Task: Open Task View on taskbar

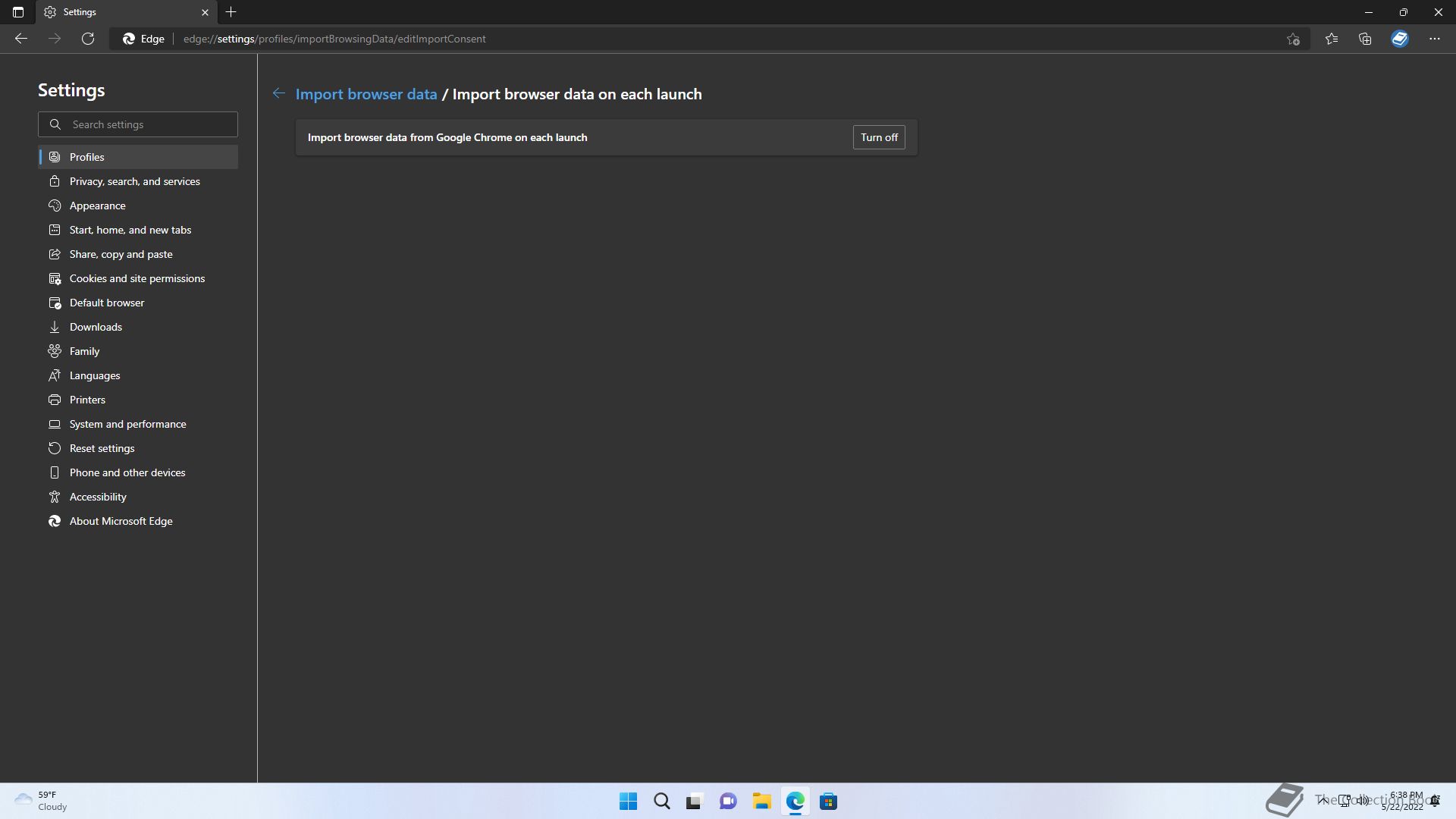Action: (x=695, y=802)
